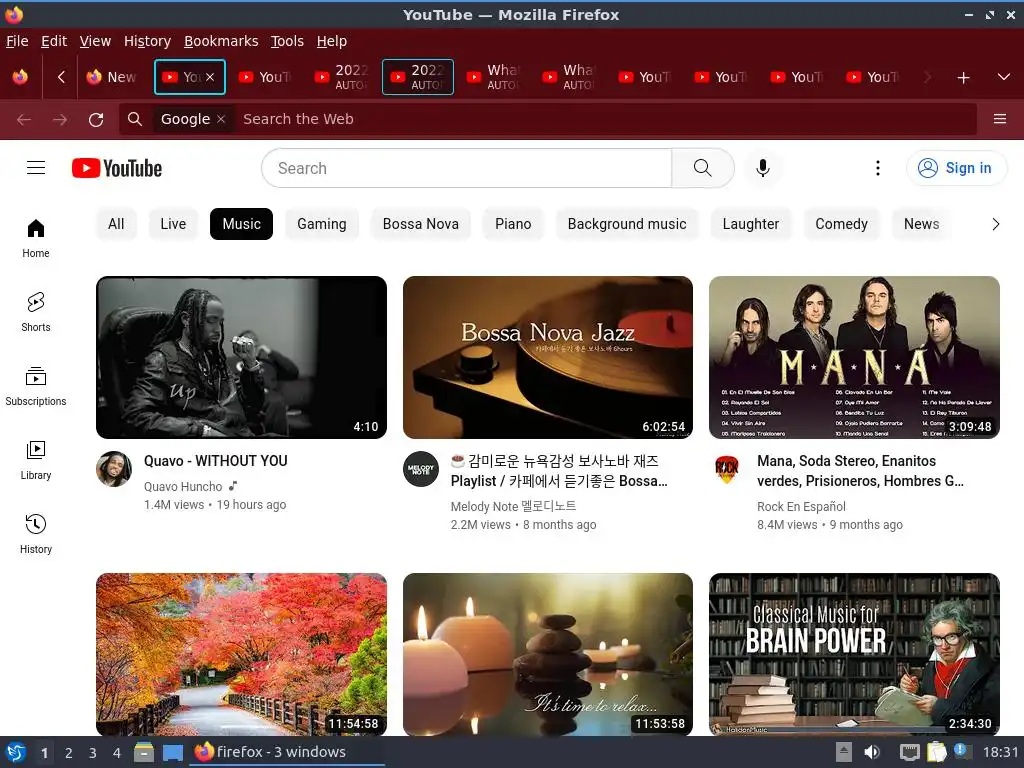Open the History menu

147,41
